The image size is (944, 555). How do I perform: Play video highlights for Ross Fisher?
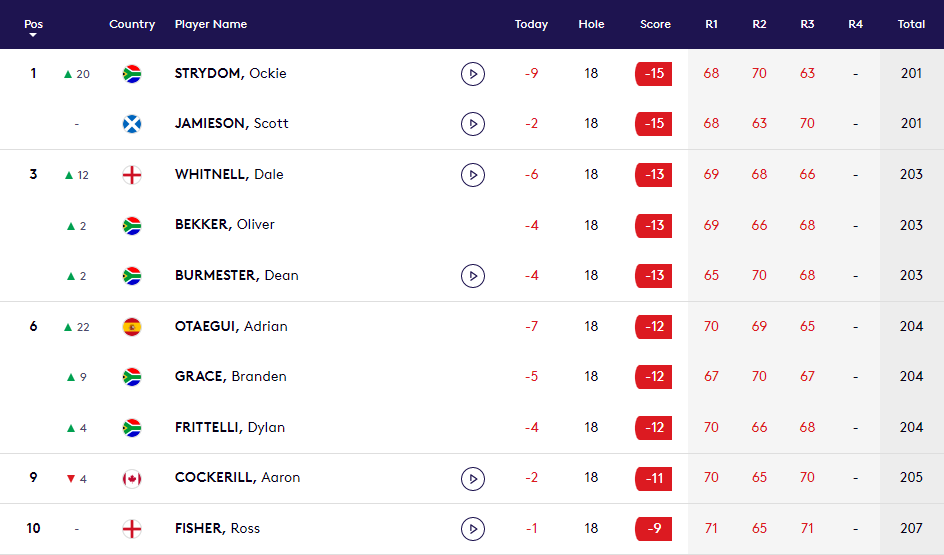[473, 529]
